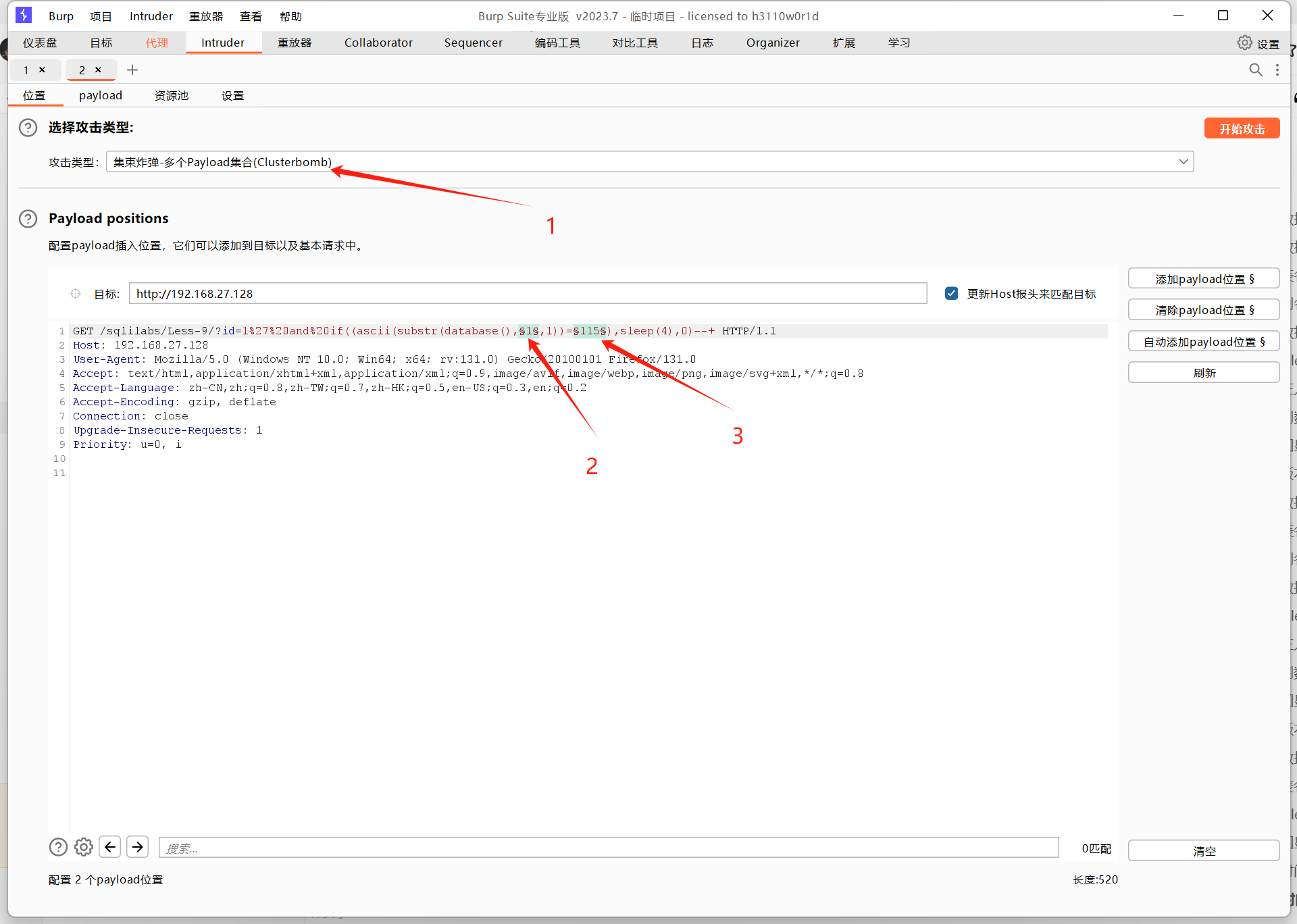Click the forward arrow beside the search box

138,847
